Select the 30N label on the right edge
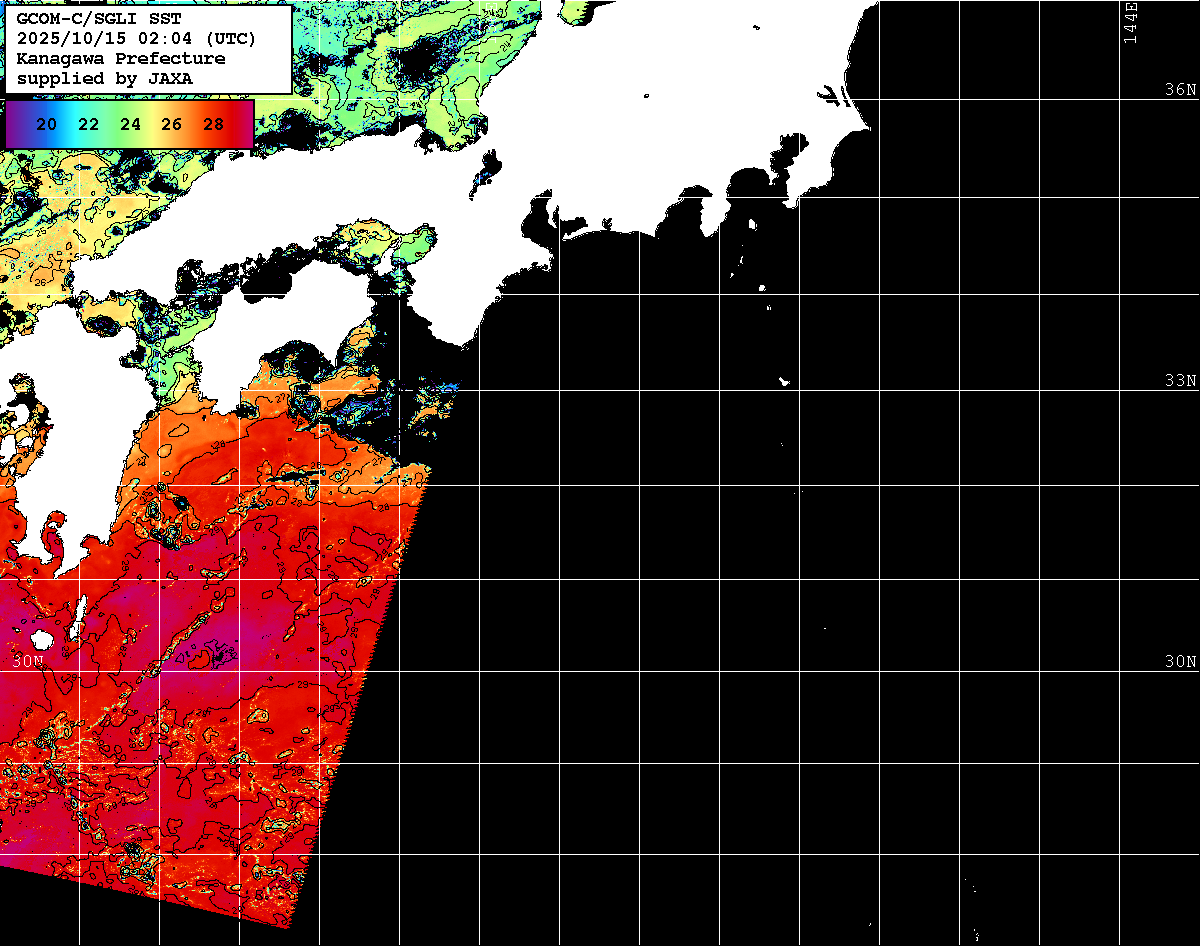1200x946 pixels. click(x=1180, y=661)
